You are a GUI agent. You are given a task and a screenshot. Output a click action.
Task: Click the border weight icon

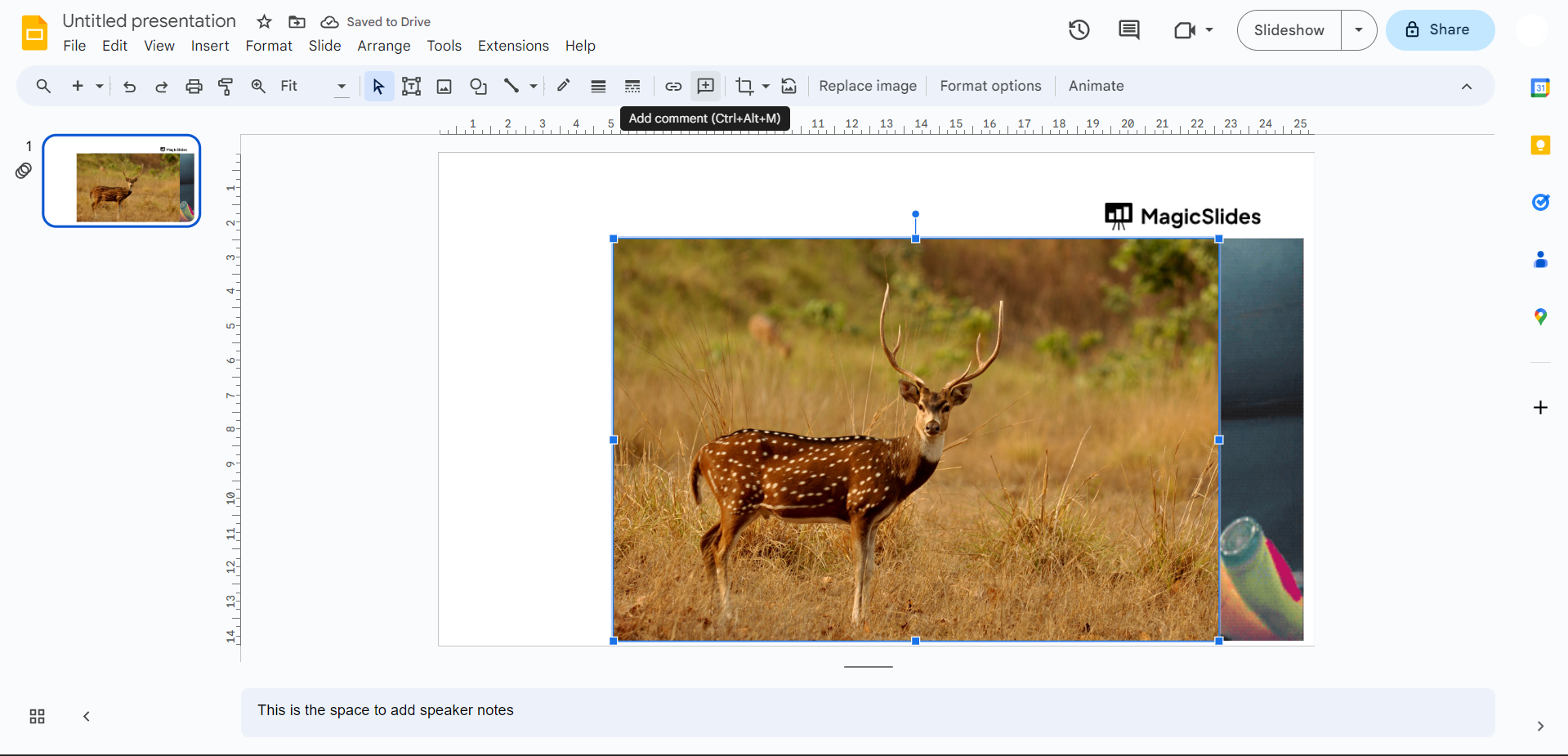[598, 87]
